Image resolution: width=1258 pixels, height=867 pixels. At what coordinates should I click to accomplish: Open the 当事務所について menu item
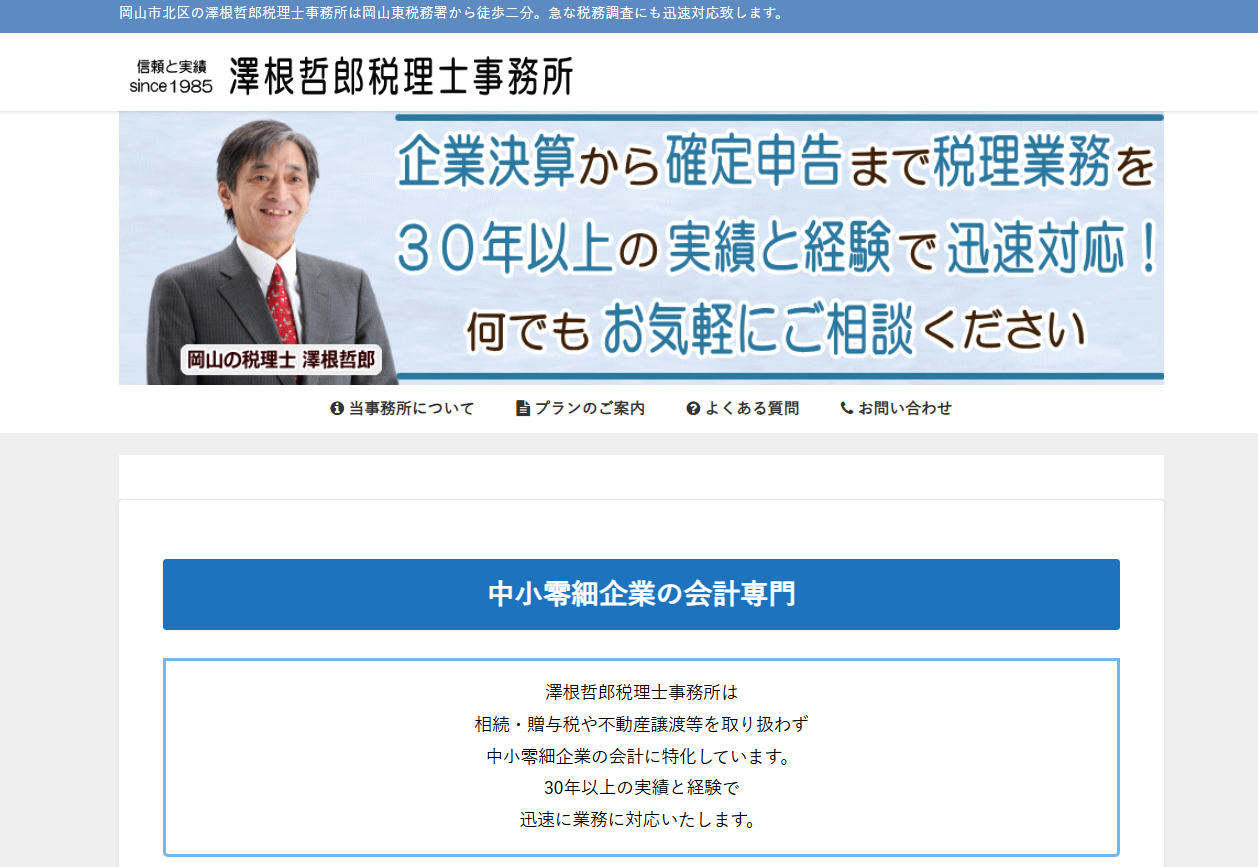click(402, 408)
